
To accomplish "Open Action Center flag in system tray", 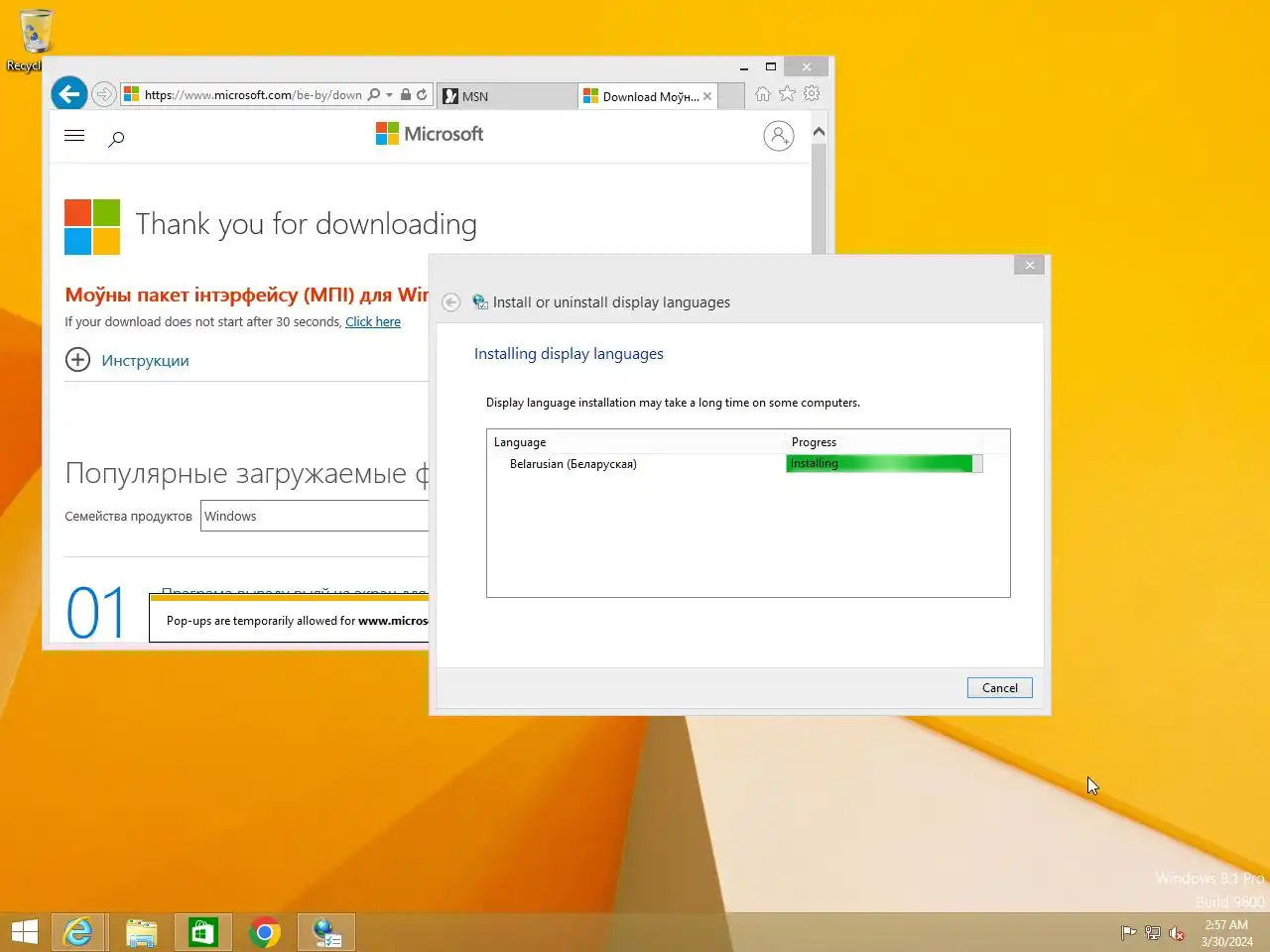I will click(x=1128, y=933).
